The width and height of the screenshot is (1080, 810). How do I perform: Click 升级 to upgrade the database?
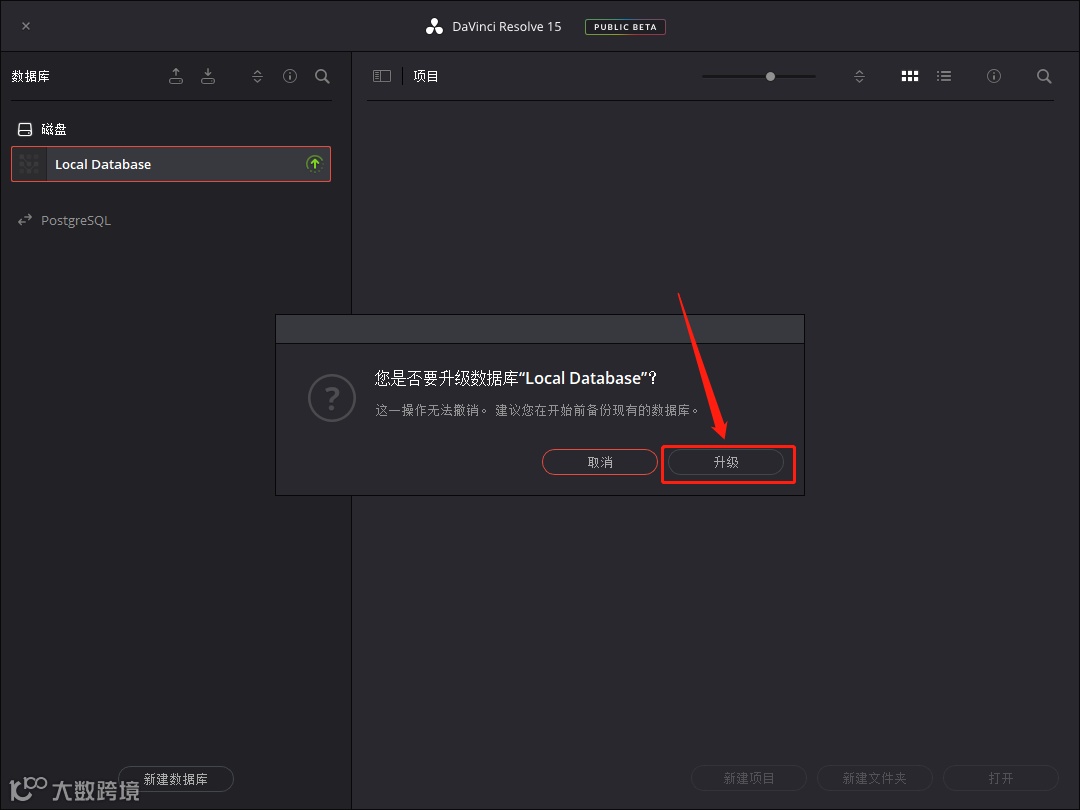[726, 462]
